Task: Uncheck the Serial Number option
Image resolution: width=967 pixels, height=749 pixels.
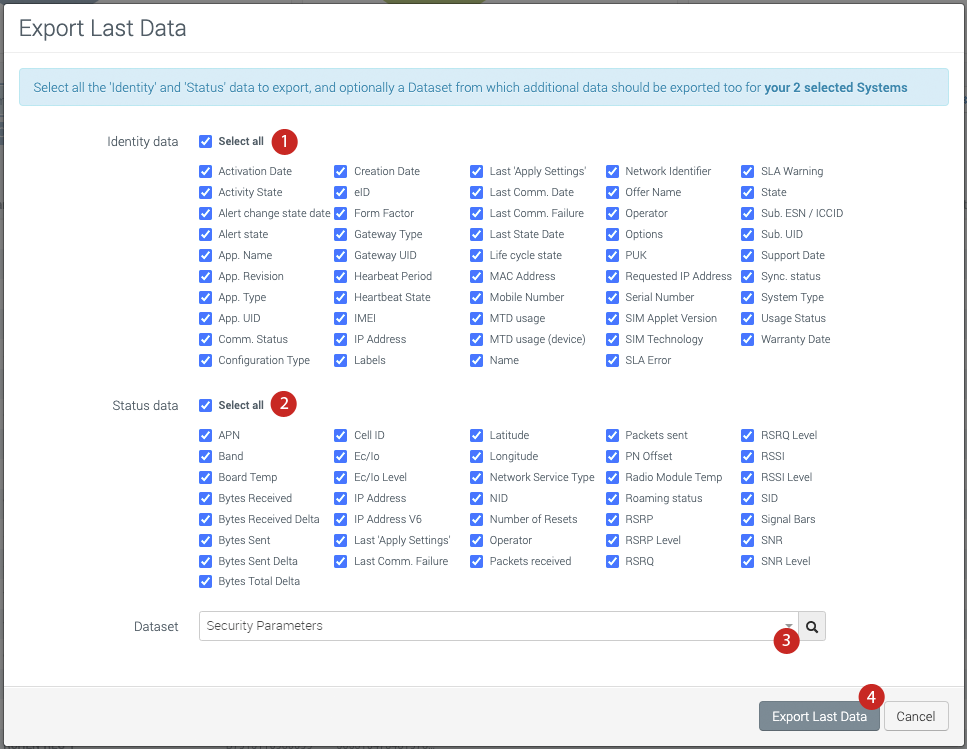Action: pos(613,297)
